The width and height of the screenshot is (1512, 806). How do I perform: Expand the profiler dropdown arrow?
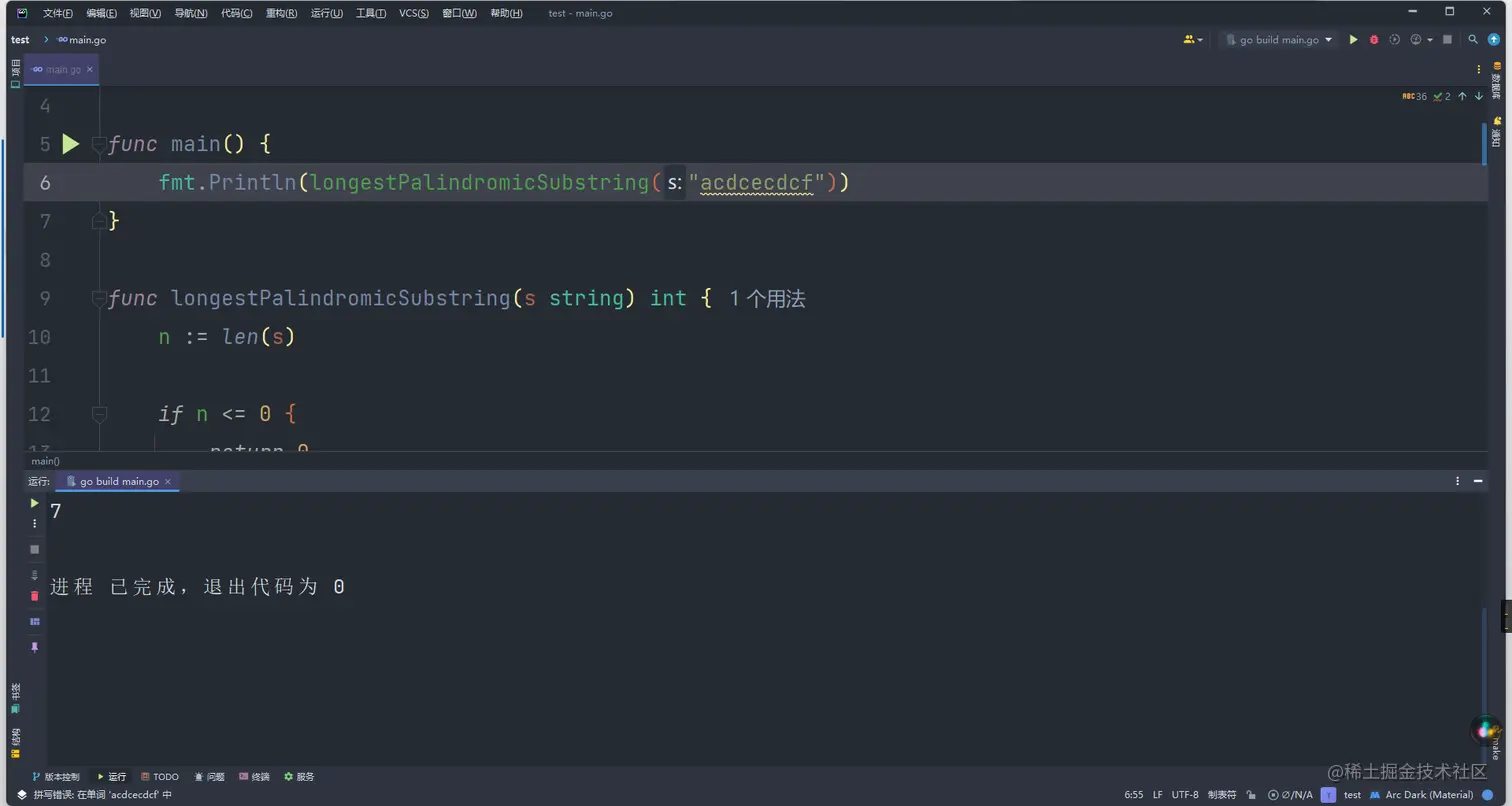pyautogui.click(x=1430, y=40)
